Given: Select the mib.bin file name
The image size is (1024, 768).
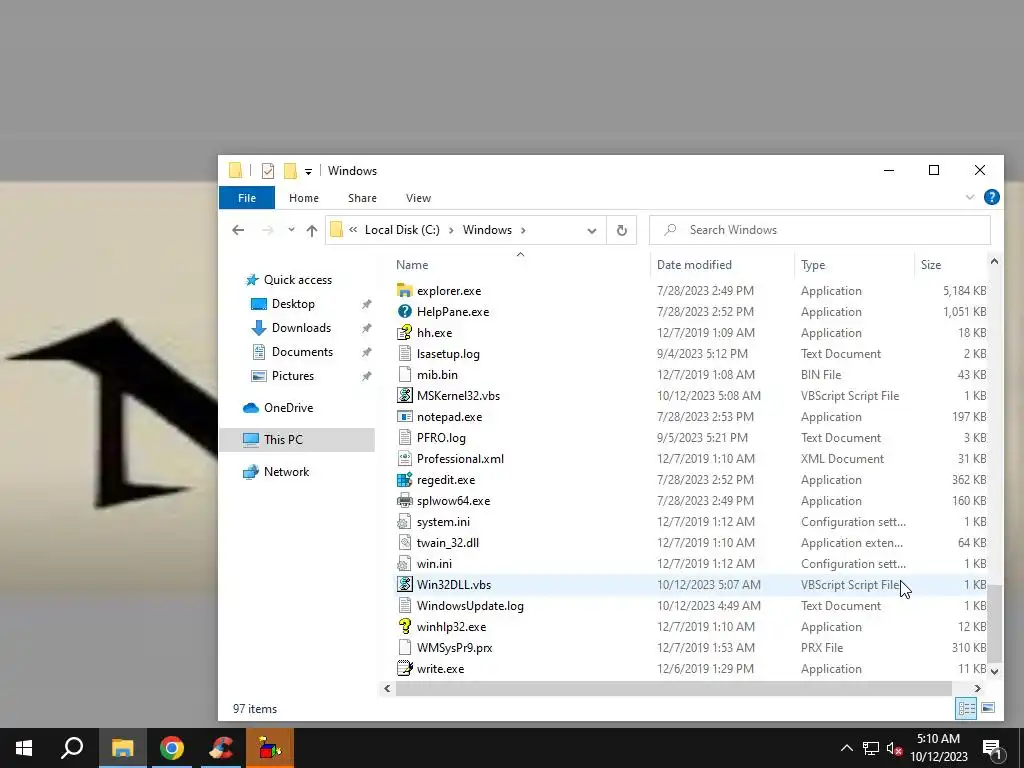Looking at the screenshot, I should point(437,375).
